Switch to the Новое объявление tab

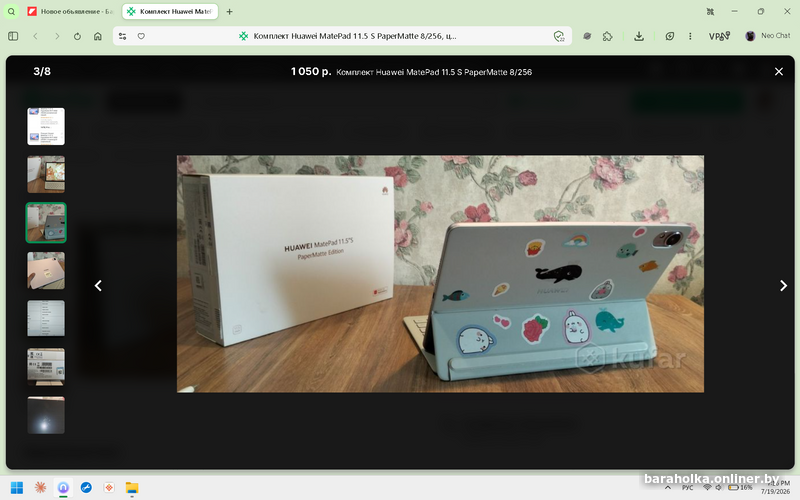pyautogui.click(x=70, y=11)
